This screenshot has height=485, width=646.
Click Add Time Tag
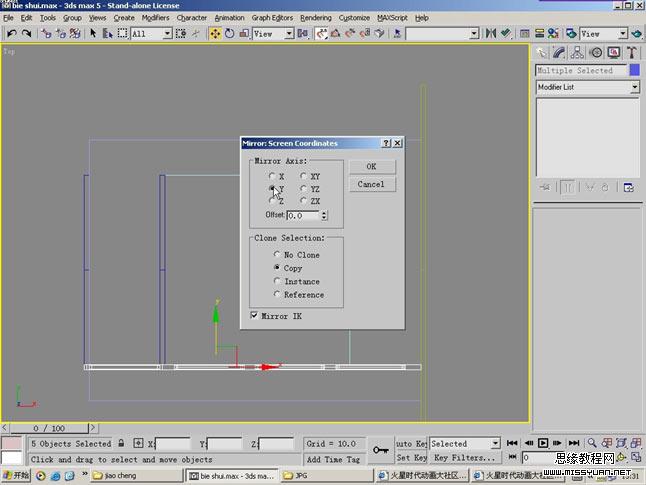coord(333,459)
